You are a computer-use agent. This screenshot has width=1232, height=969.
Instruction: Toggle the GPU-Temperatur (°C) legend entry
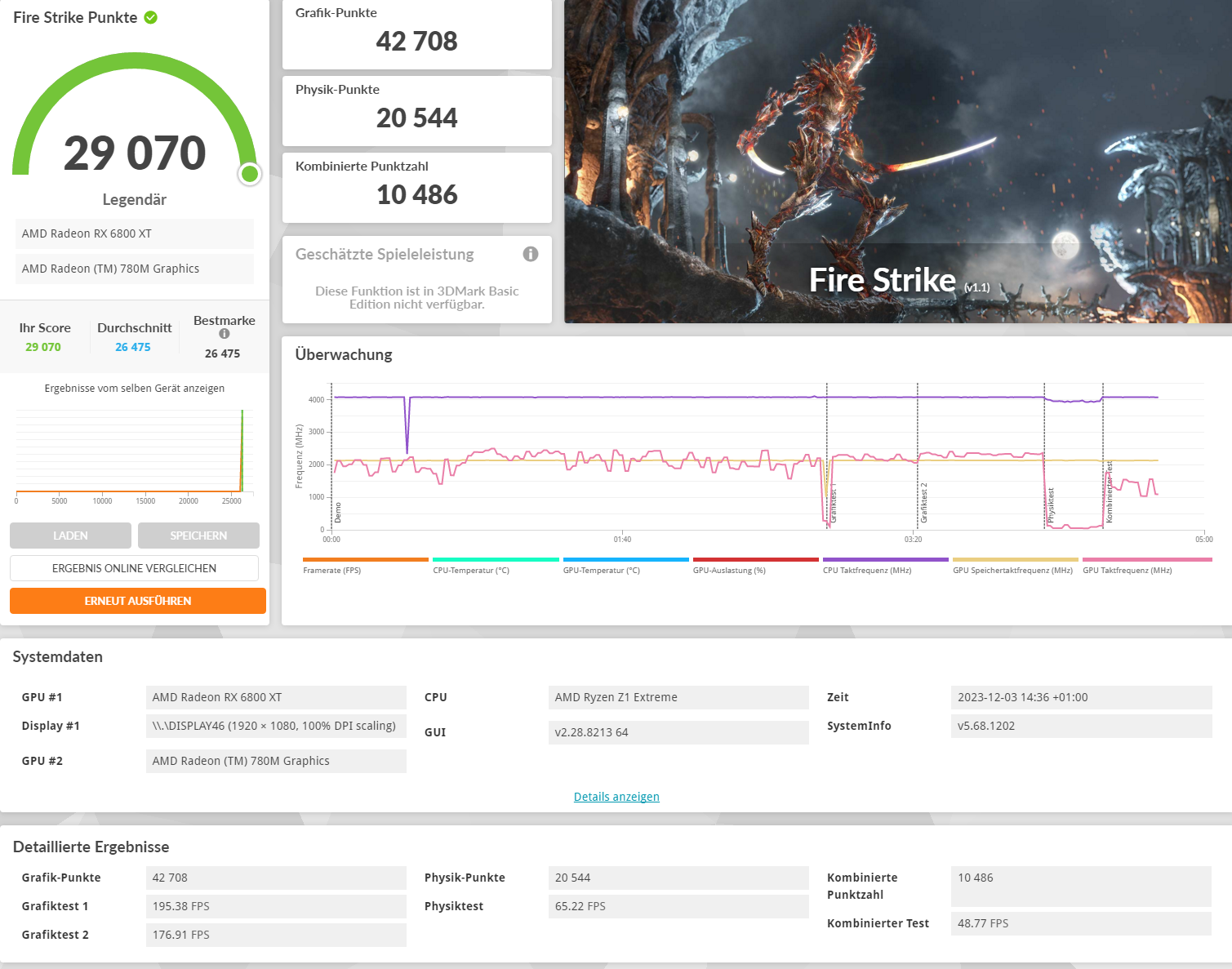pos(625,567)
